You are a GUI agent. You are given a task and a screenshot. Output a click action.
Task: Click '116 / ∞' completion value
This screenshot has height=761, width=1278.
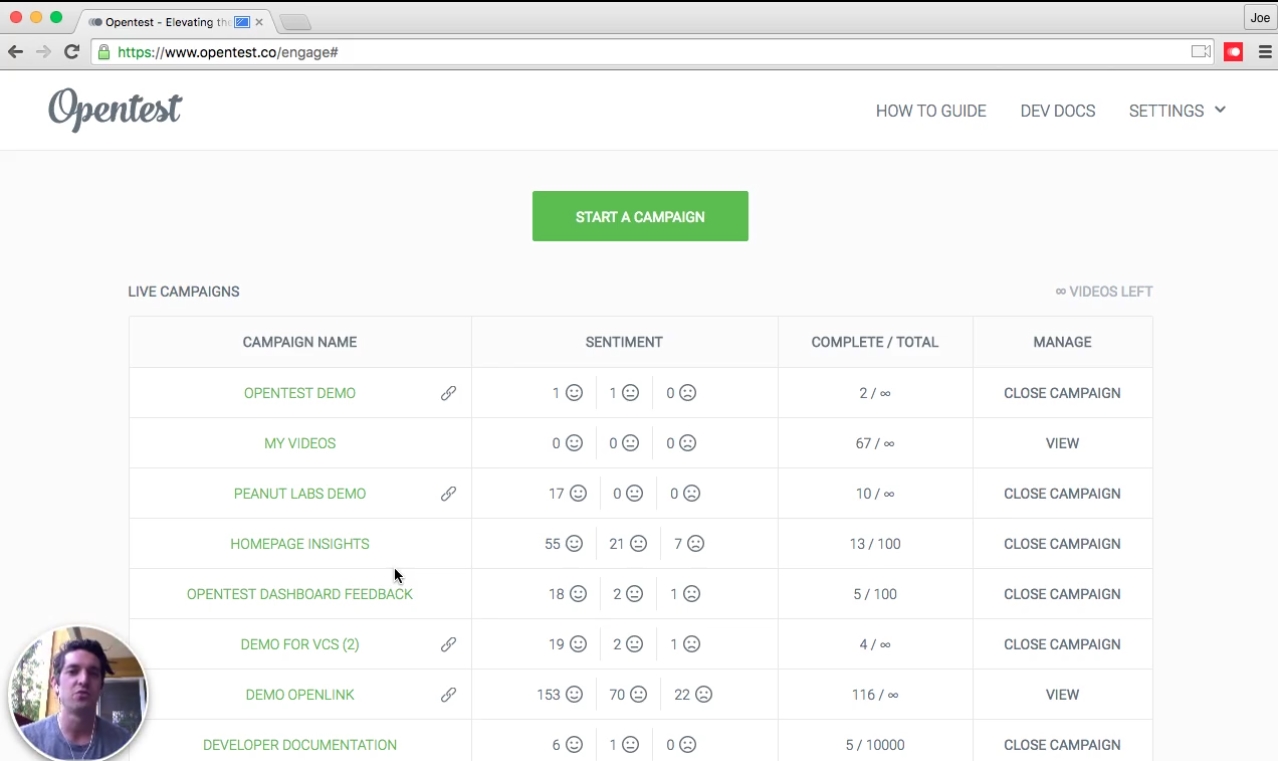coord(875,694)
